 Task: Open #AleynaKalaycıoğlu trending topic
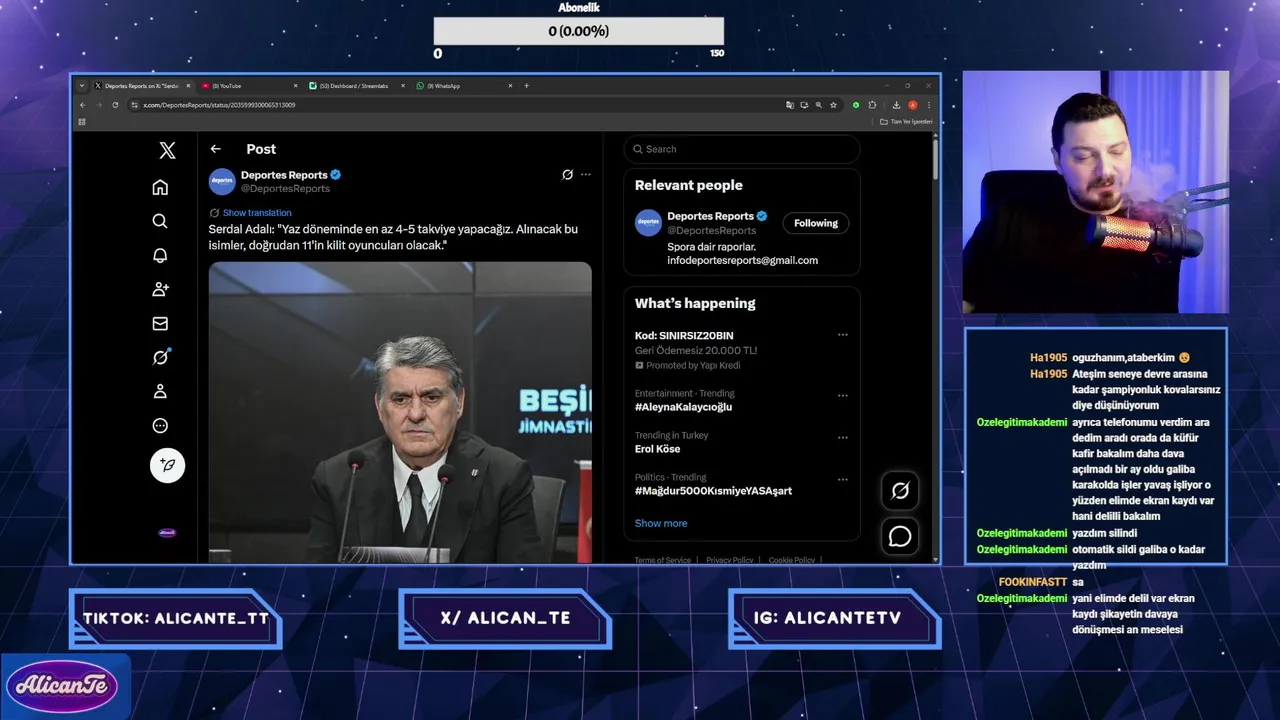pyautogui.click(x=683, y=407)
